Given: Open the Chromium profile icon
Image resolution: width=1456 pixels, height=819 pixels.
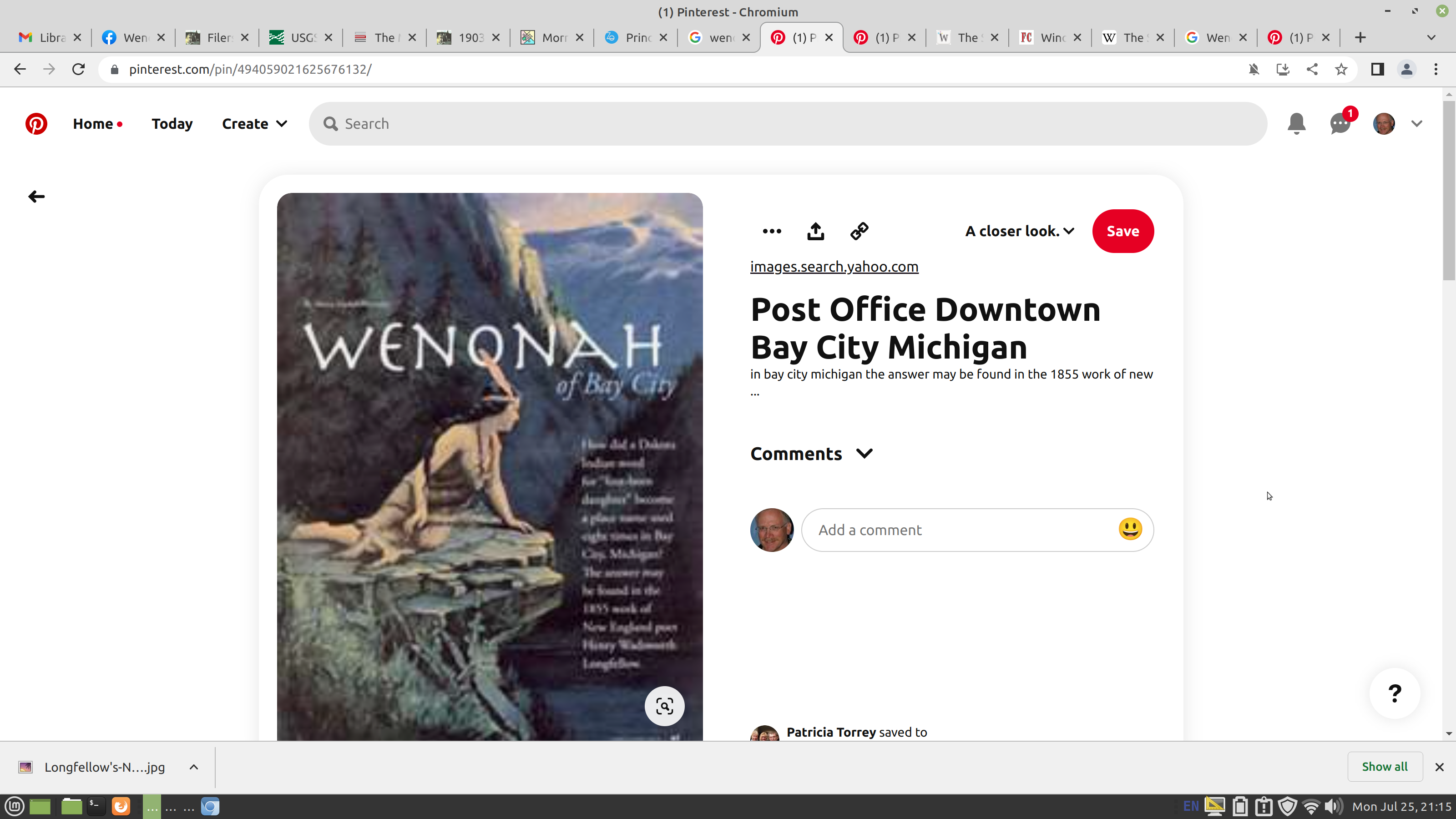Looking at the screenshot, I should pyautogui.click(x=1406, y=69).
